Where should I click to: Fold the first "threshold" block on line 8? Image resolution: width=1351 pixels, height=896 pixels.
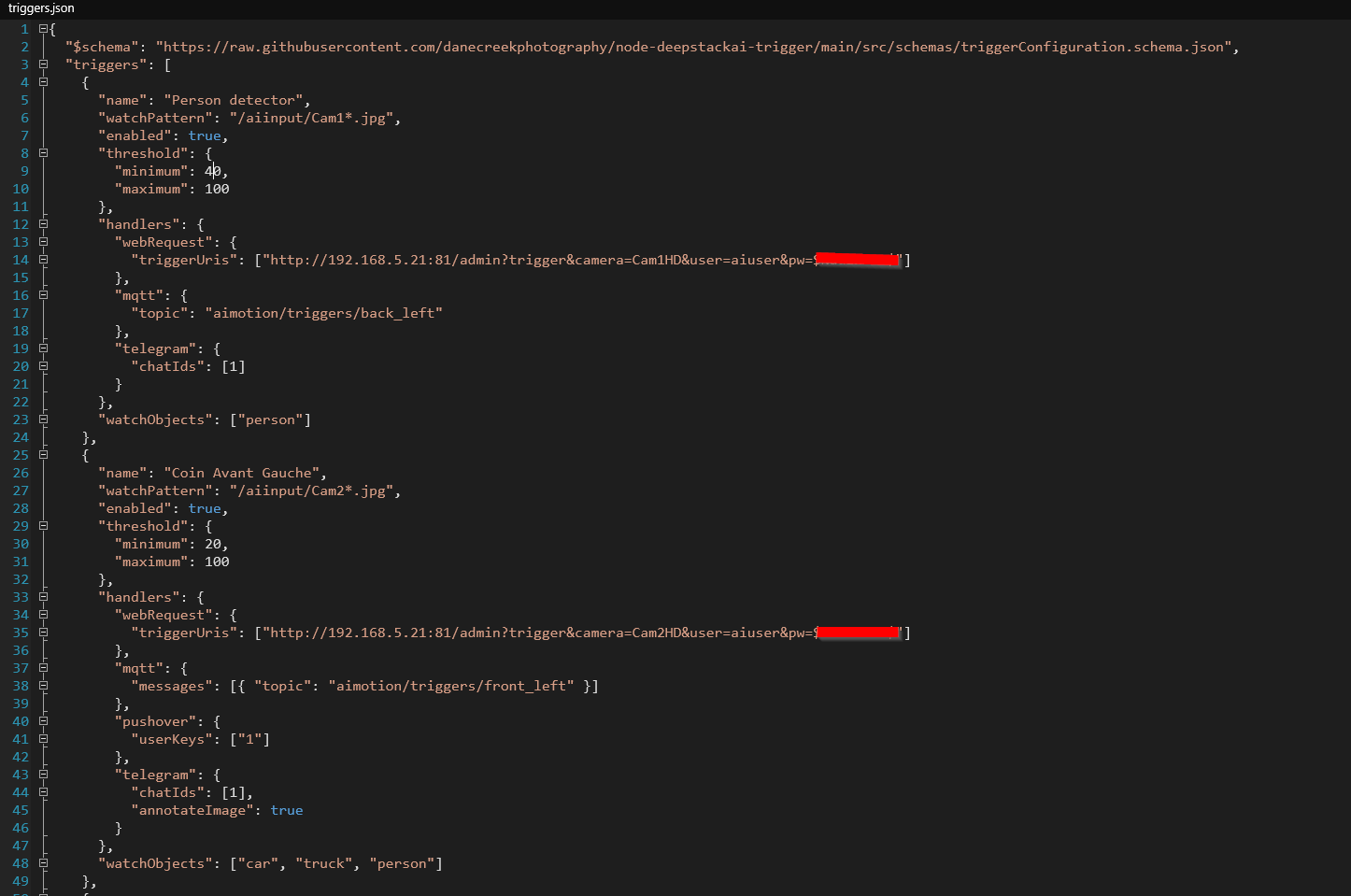[x=43, y=153]
